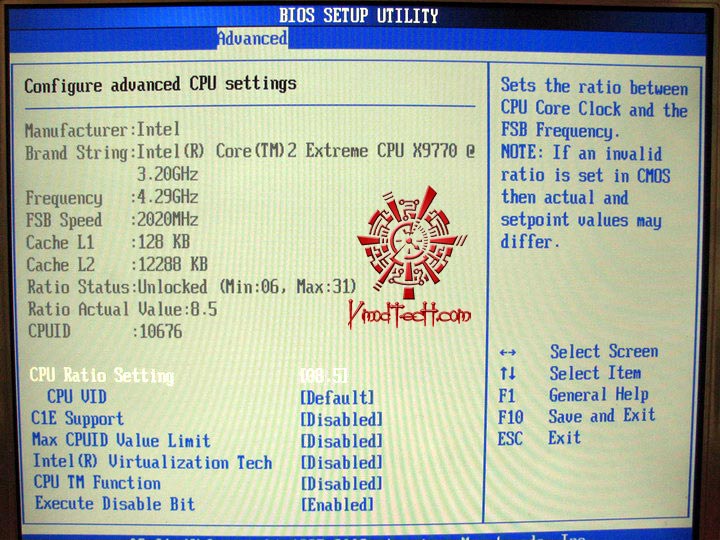
Task: Click the Configure advanced CPU settings heading
Action: tap(160, 85)
